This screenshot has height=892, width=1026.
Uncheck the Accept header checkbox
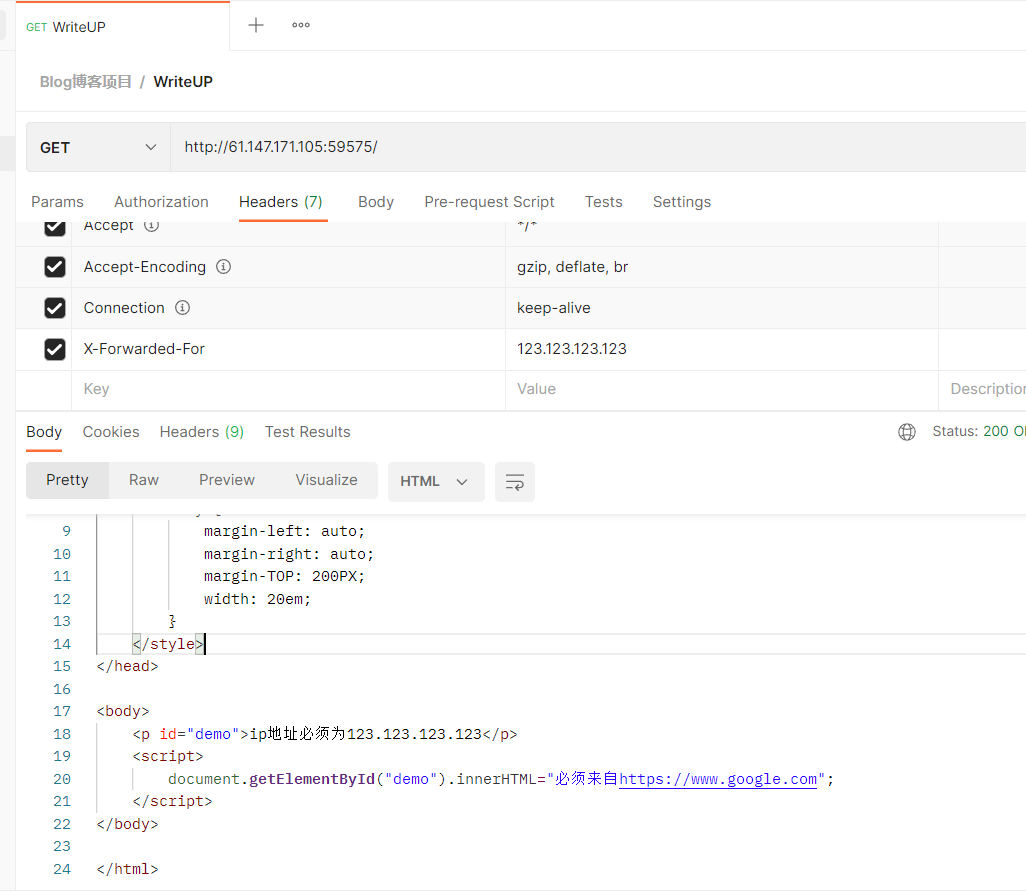[x=55, y=227]
